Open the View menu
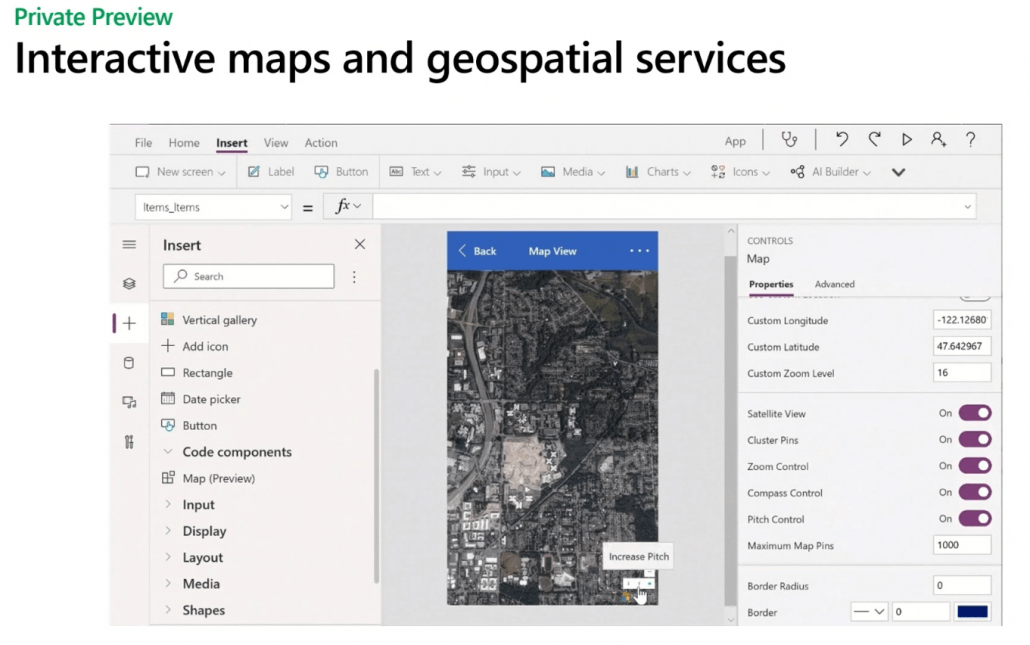This screenshot has width=1030, height=645. [276, 143]
